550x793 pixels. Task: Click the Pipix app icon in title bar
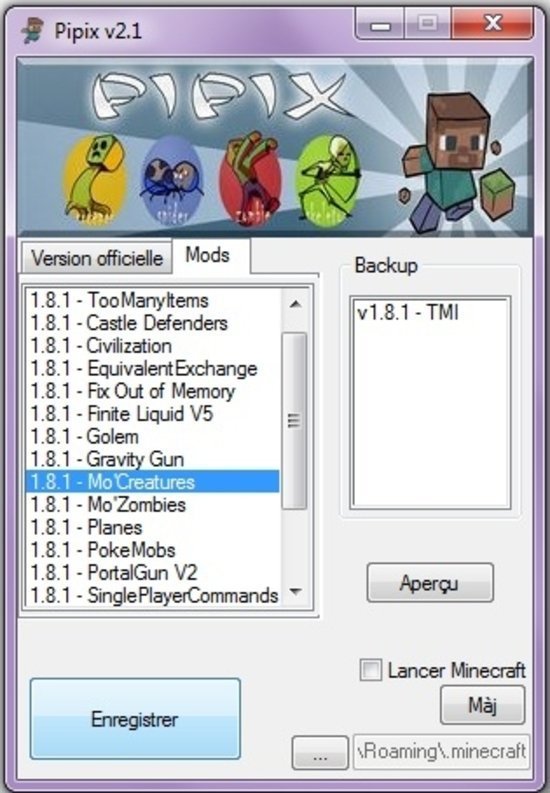(33, 30)
